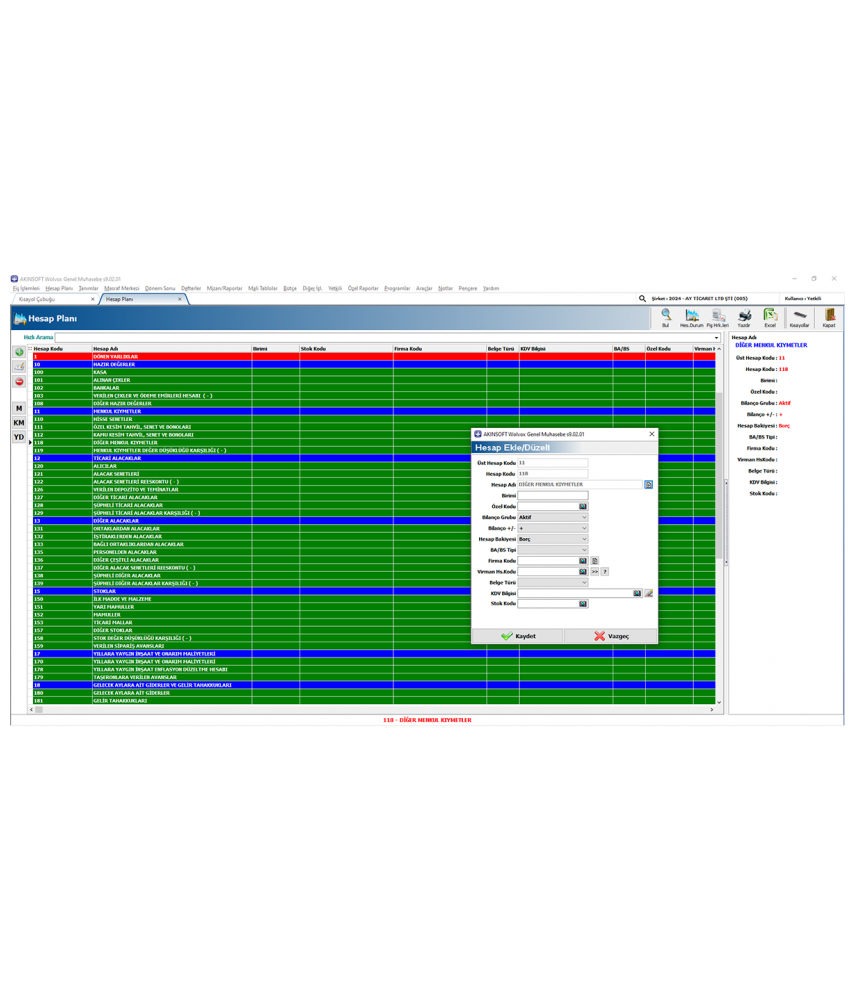Viewport: 855px width, 1000px height.
Task: Click the Bul search toolbar icon
Action: (x=666, y=316)
